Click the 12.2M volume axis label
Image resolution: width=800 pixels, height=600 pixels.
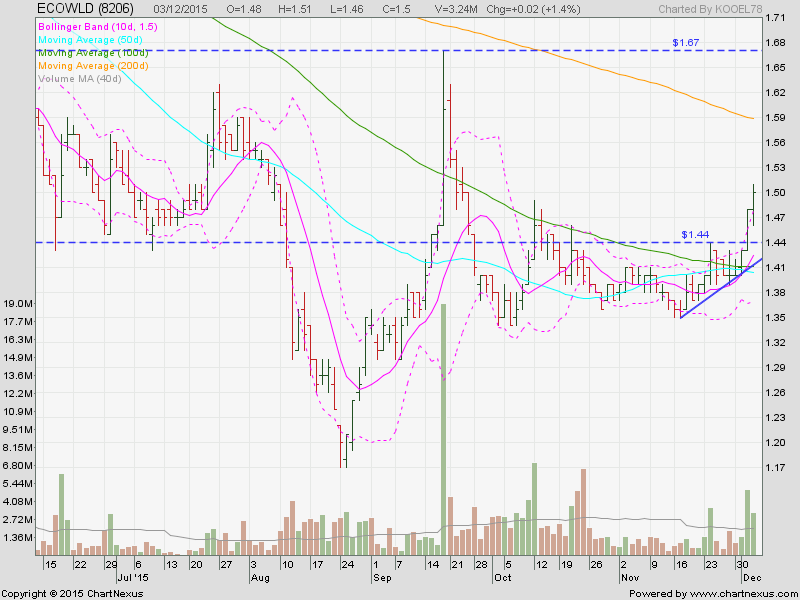pos(17,393)
